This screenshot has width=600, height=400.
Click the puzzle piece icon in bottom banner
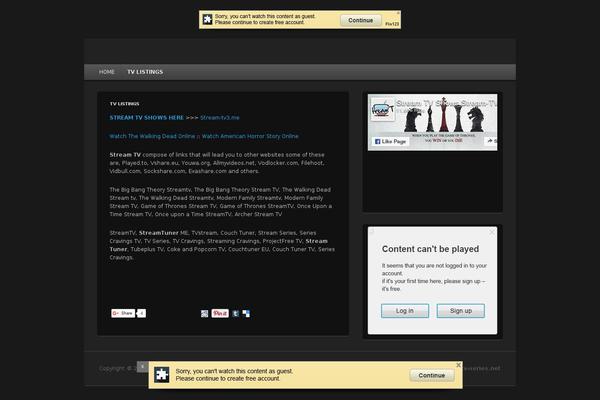161,374
